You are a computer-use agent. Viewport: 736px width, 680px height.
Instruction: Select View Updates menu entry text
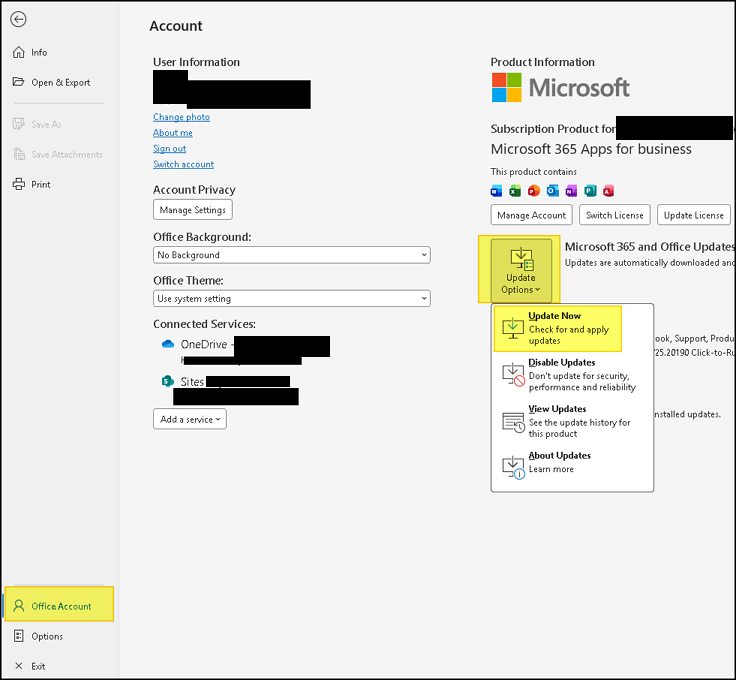coord(557,409)
